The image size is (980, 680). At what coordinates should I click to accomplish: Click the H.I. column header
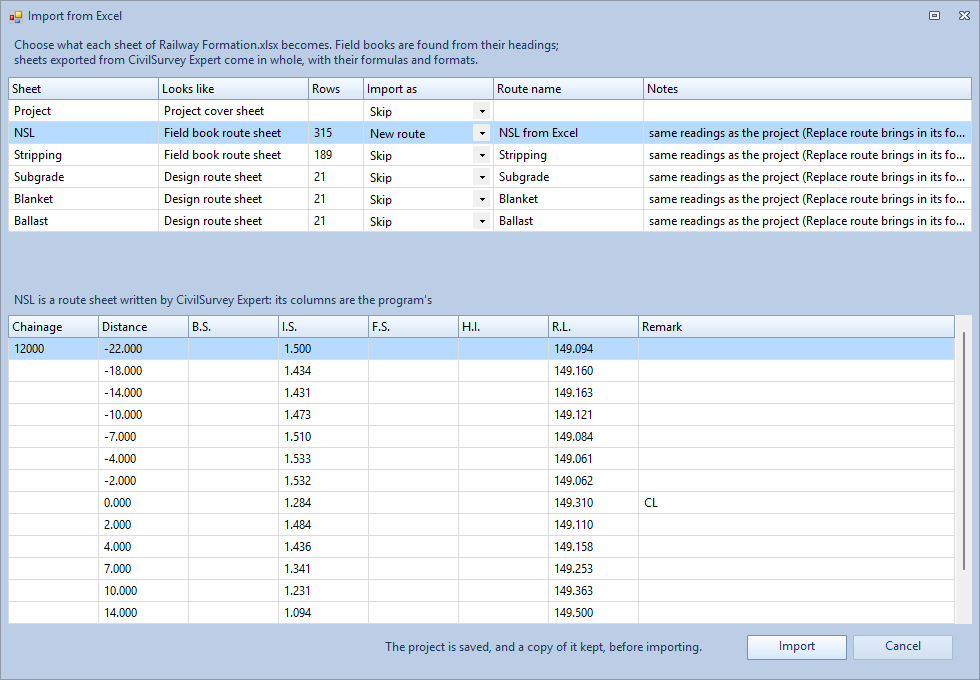pyautogui.click(x=503, y=327)
